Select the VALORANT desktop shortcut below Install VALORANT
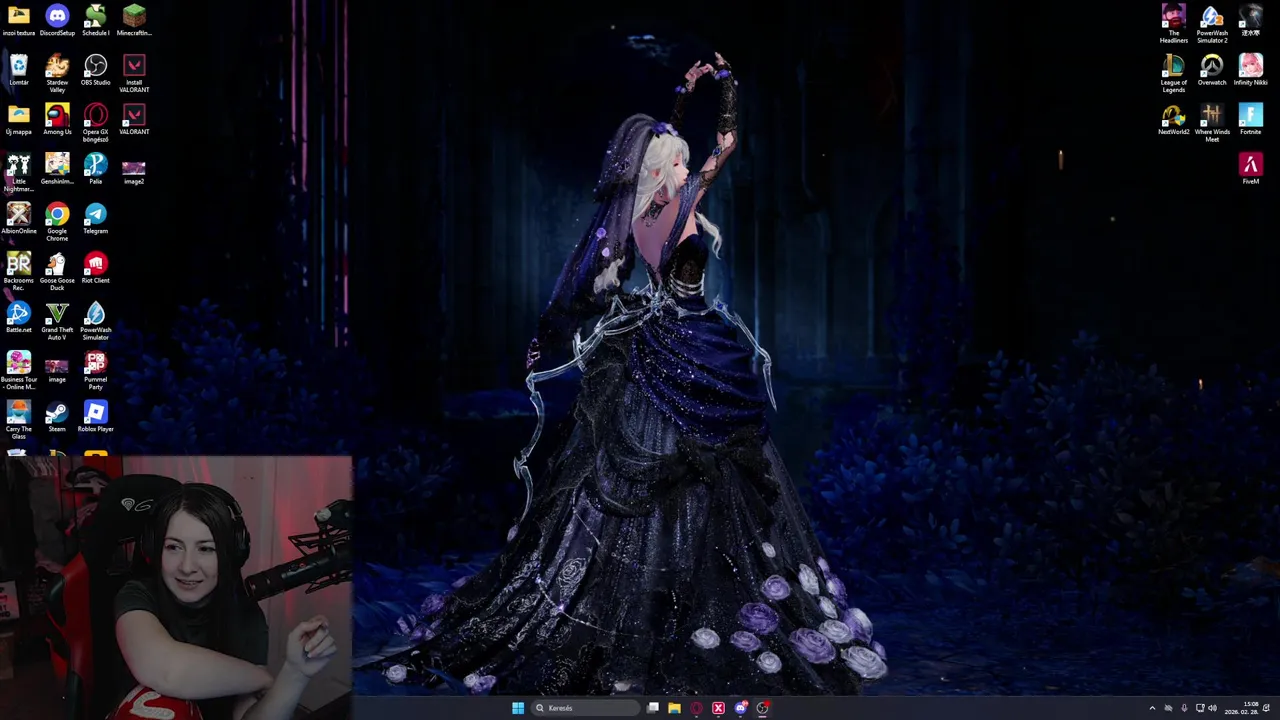This screenshot has width=1280, height=720. pyautogui.click(x=134, y=119)
